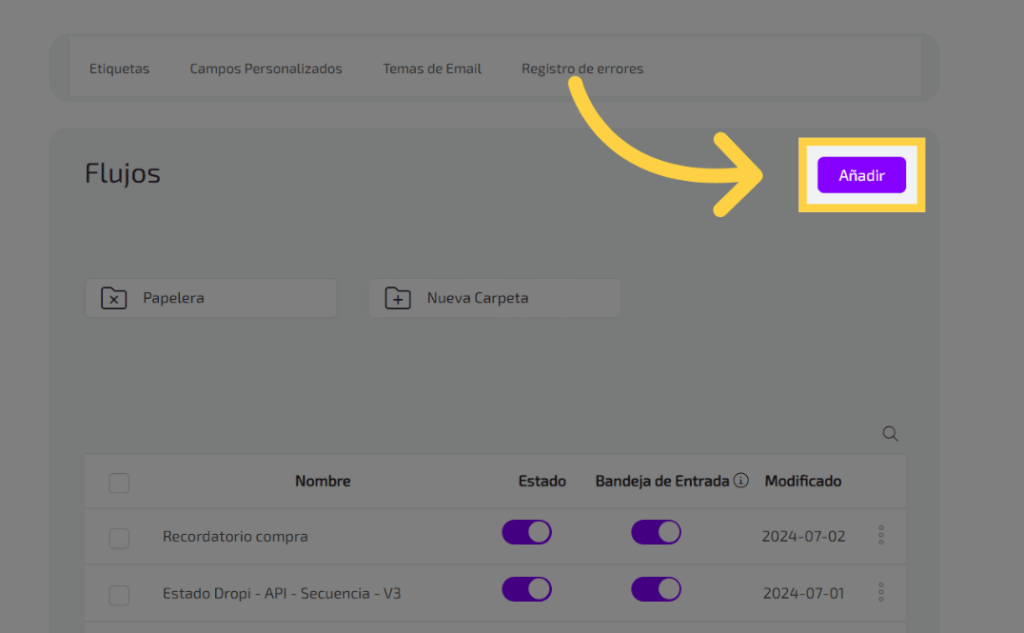Open the Etiquetas tab
Viewport: 1024px width, 633px height.
[x=119, y=69]
